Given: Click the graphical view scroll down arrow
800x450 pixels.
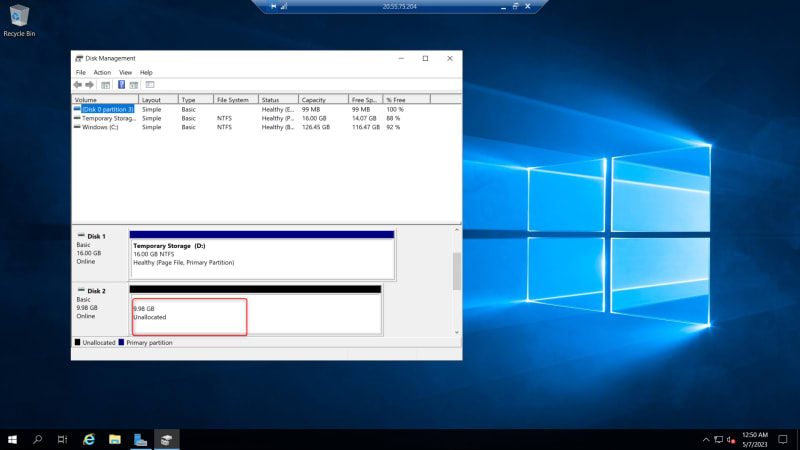Looking at the screenshot, I should point(457,332).
